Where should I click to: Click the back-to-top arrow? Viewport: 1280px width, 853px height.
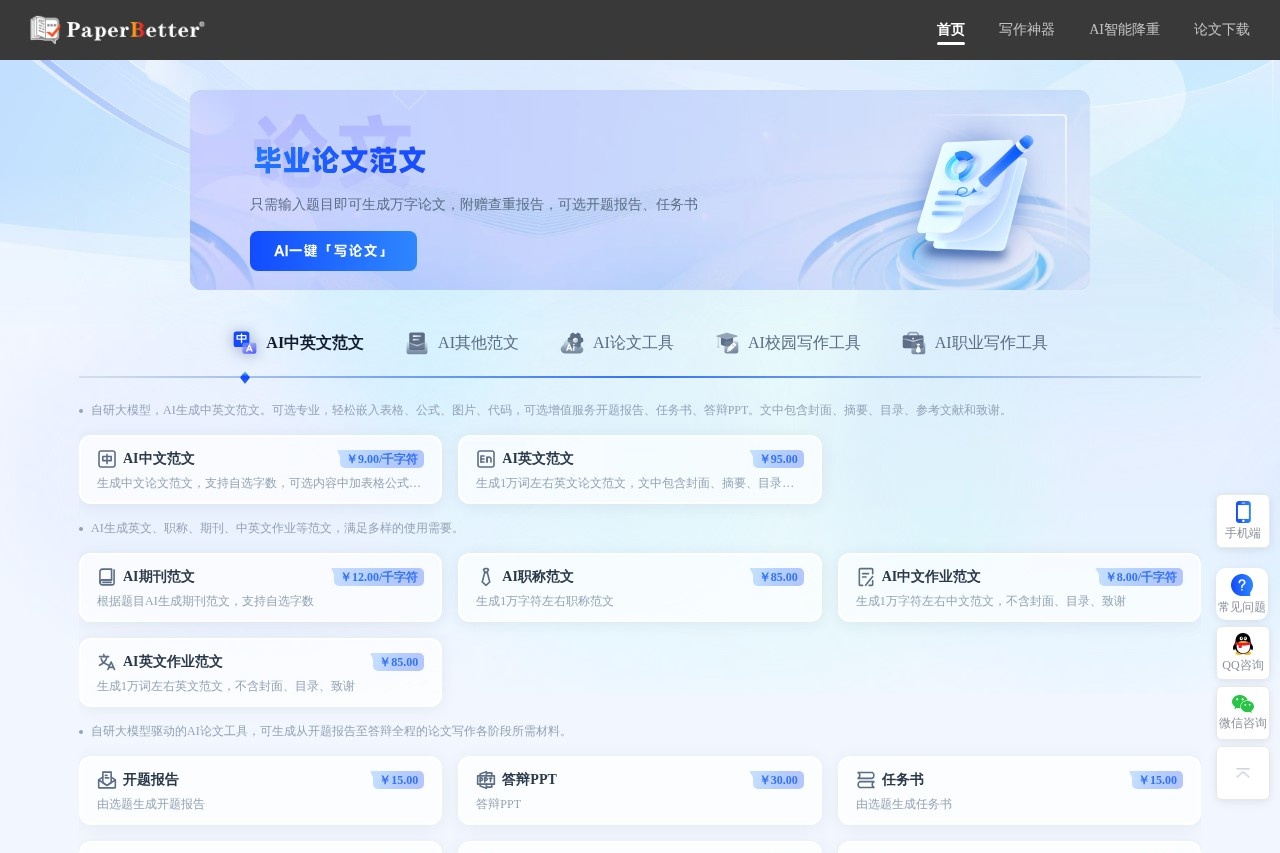[1242, 773]
